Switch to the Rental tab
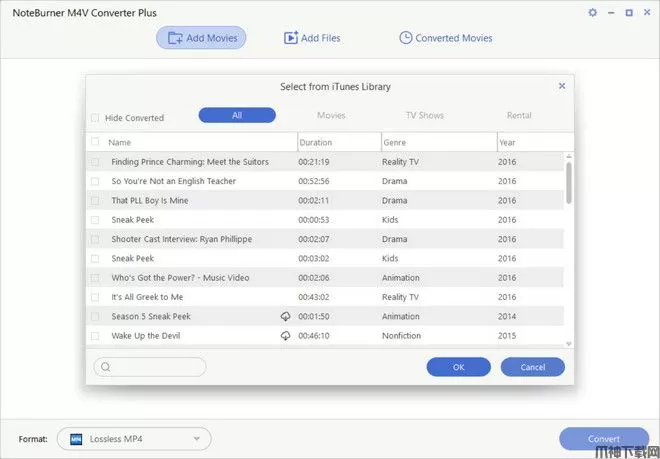This screenshot has width=660, height=459. 519,116
